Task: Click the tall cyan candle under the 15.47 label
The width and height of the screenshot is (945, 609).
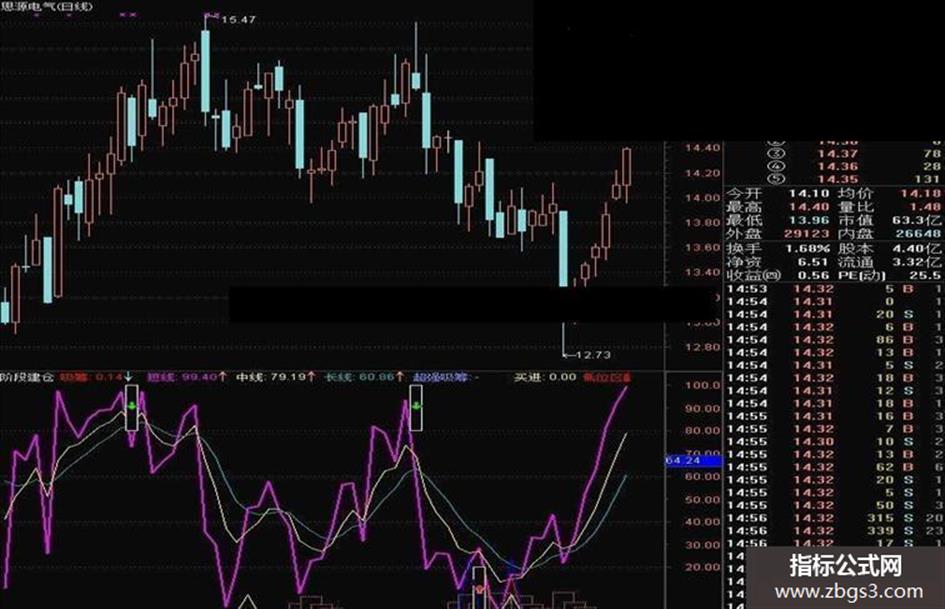Action: pos(206,71)
